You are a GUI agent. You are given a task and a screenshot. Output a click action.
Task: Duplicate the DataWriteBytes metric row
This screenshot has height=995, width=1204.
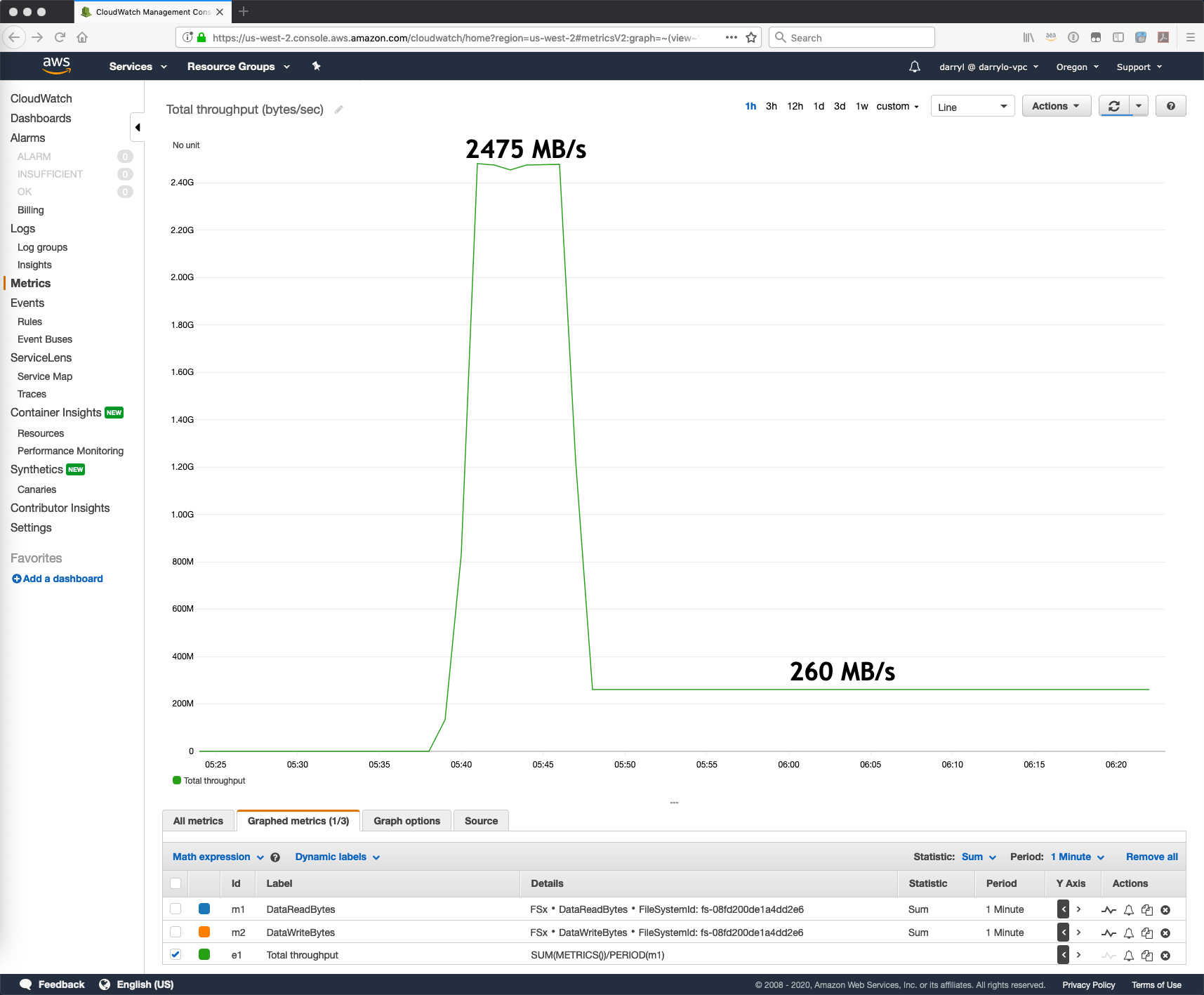[1147, 933]
